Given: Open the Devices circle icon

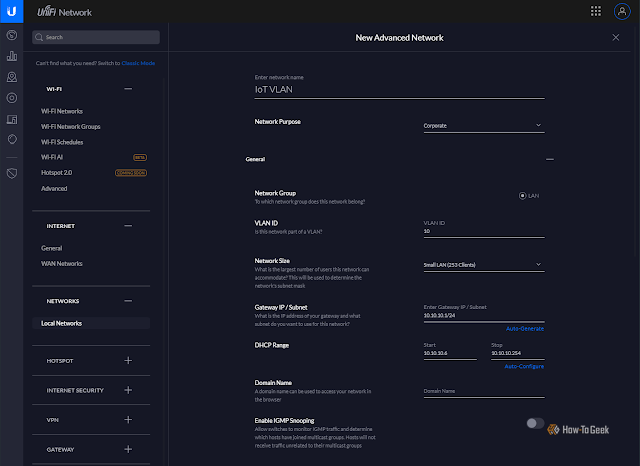Looking at the screenshot, I should point(12,98).
